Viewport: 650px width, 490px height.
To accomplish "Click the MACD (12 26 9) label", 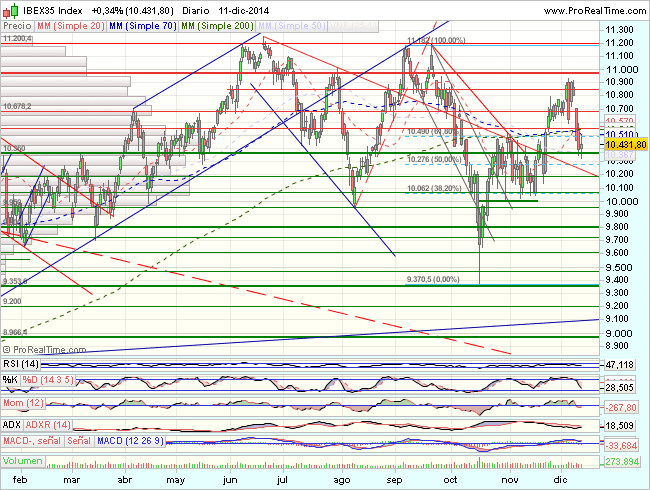I will pyautogui.click(x=130, y=441).
